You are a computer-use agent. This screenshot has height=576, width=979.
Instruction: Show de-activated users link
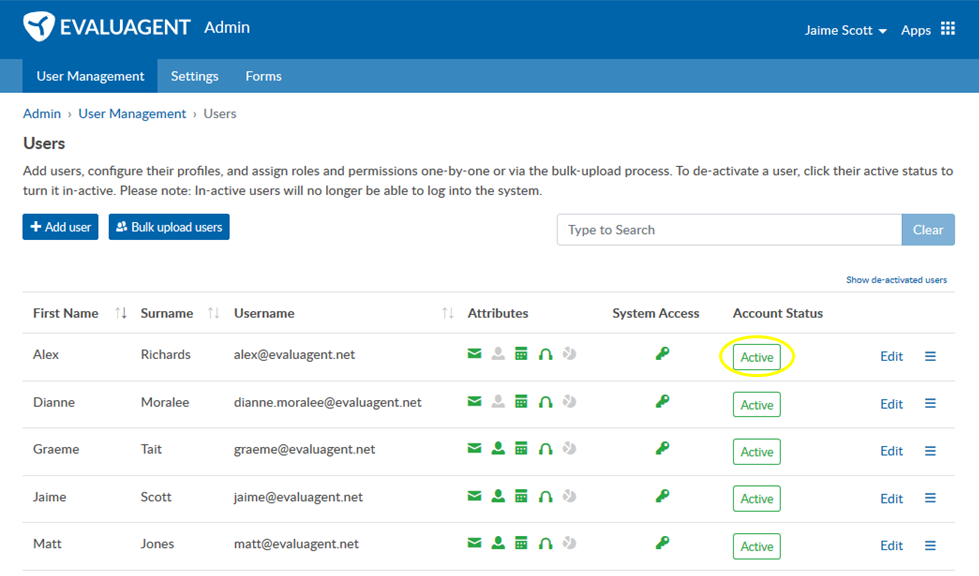tap(896, 280)
